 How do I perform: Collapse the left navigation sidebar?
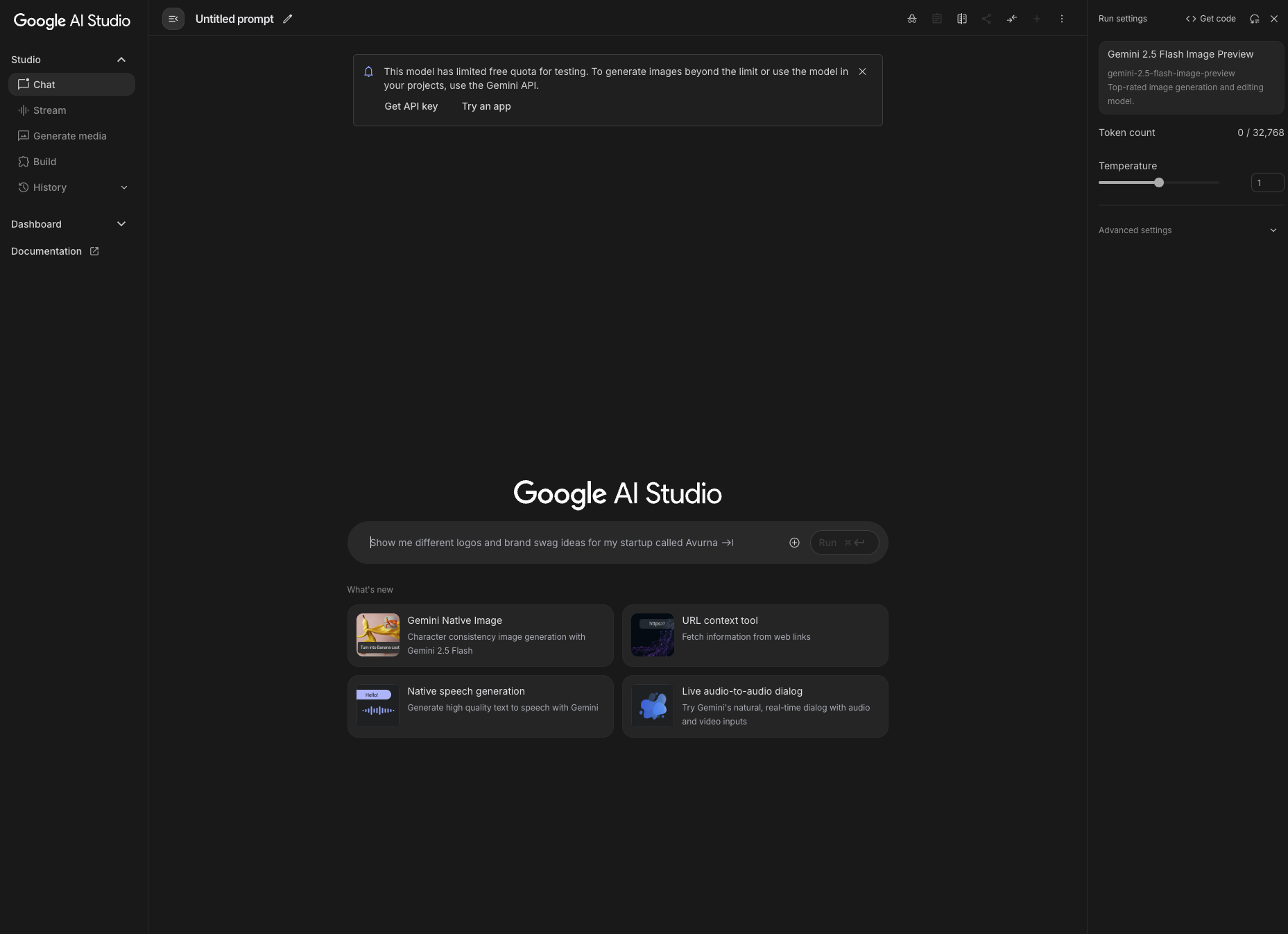173,19
